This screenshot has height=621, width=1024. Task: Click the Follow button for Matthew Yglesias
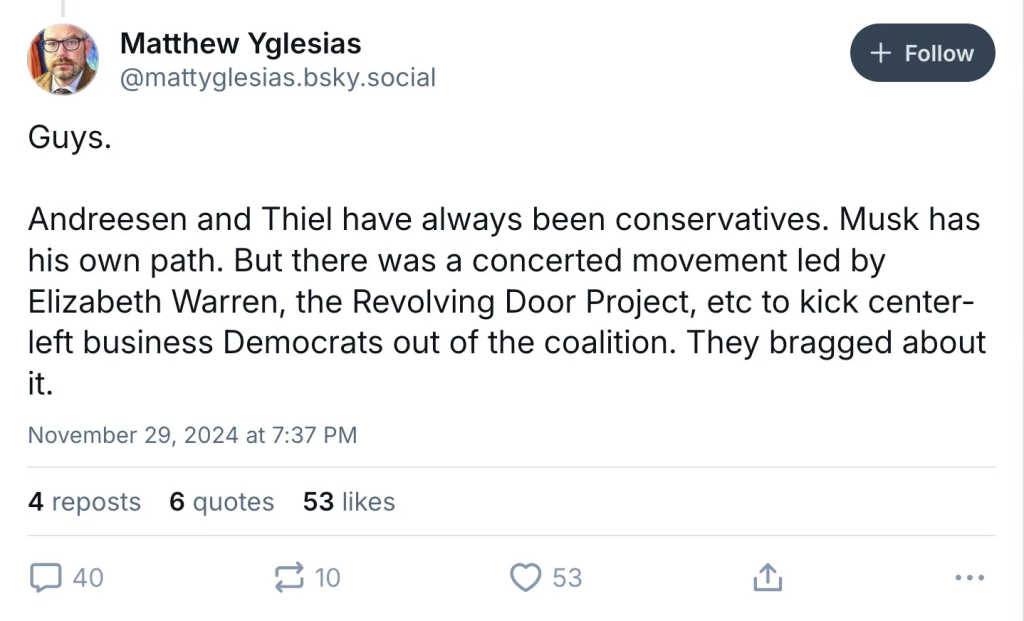[x=922, y=53]
